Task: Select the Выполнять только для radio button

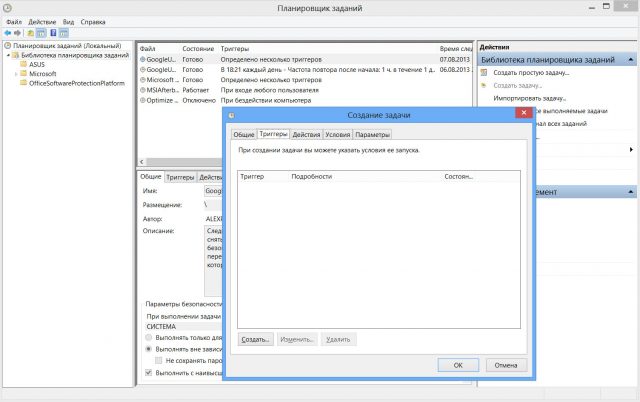Action: click(x=149, y=337)
